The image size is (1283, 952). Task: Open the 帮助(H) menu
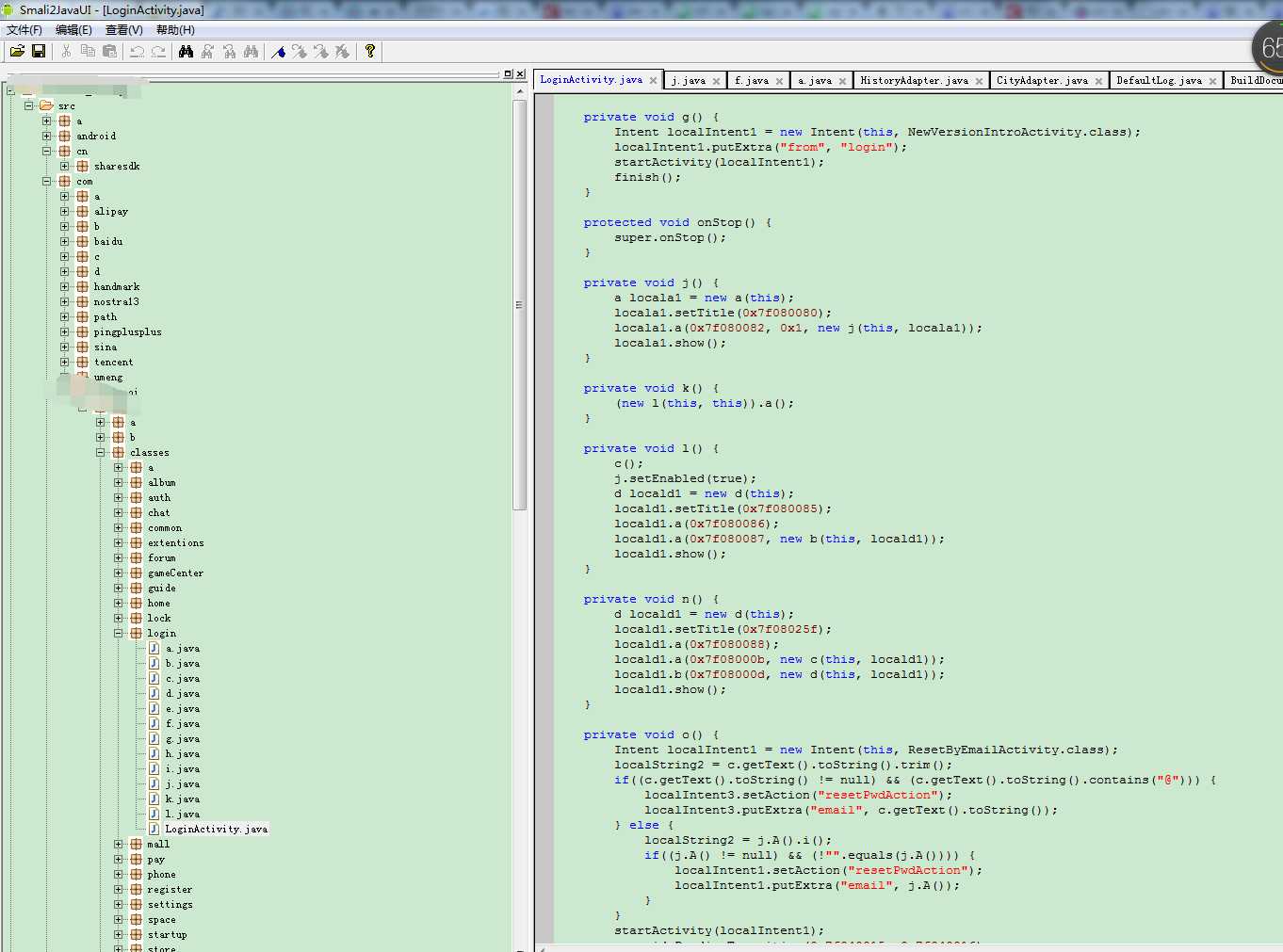click(x=175, y=30)
